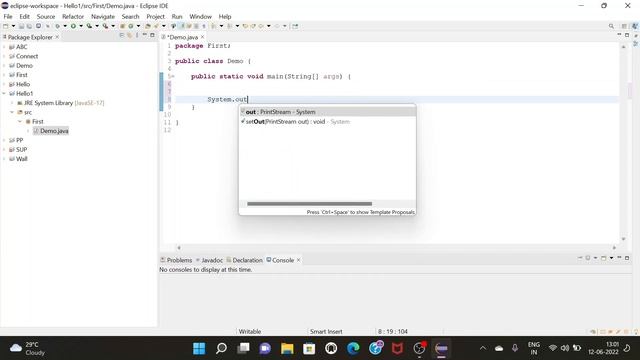
Task: Click the content assist horizontal scrollbar
Action: (x=309, y=204)
